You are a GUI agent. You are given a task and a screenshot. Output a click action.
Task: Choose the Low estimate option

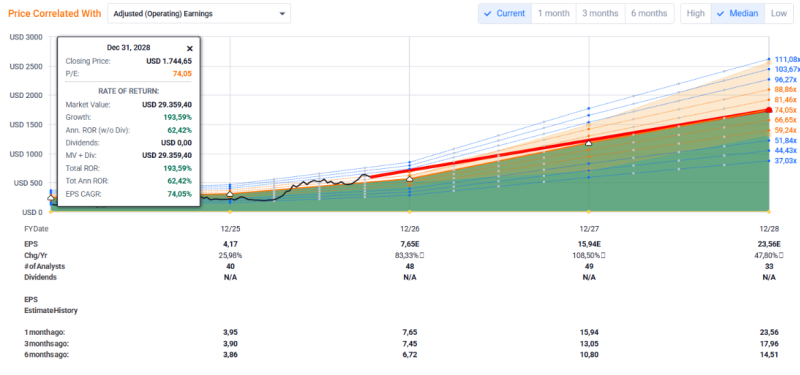779,13
